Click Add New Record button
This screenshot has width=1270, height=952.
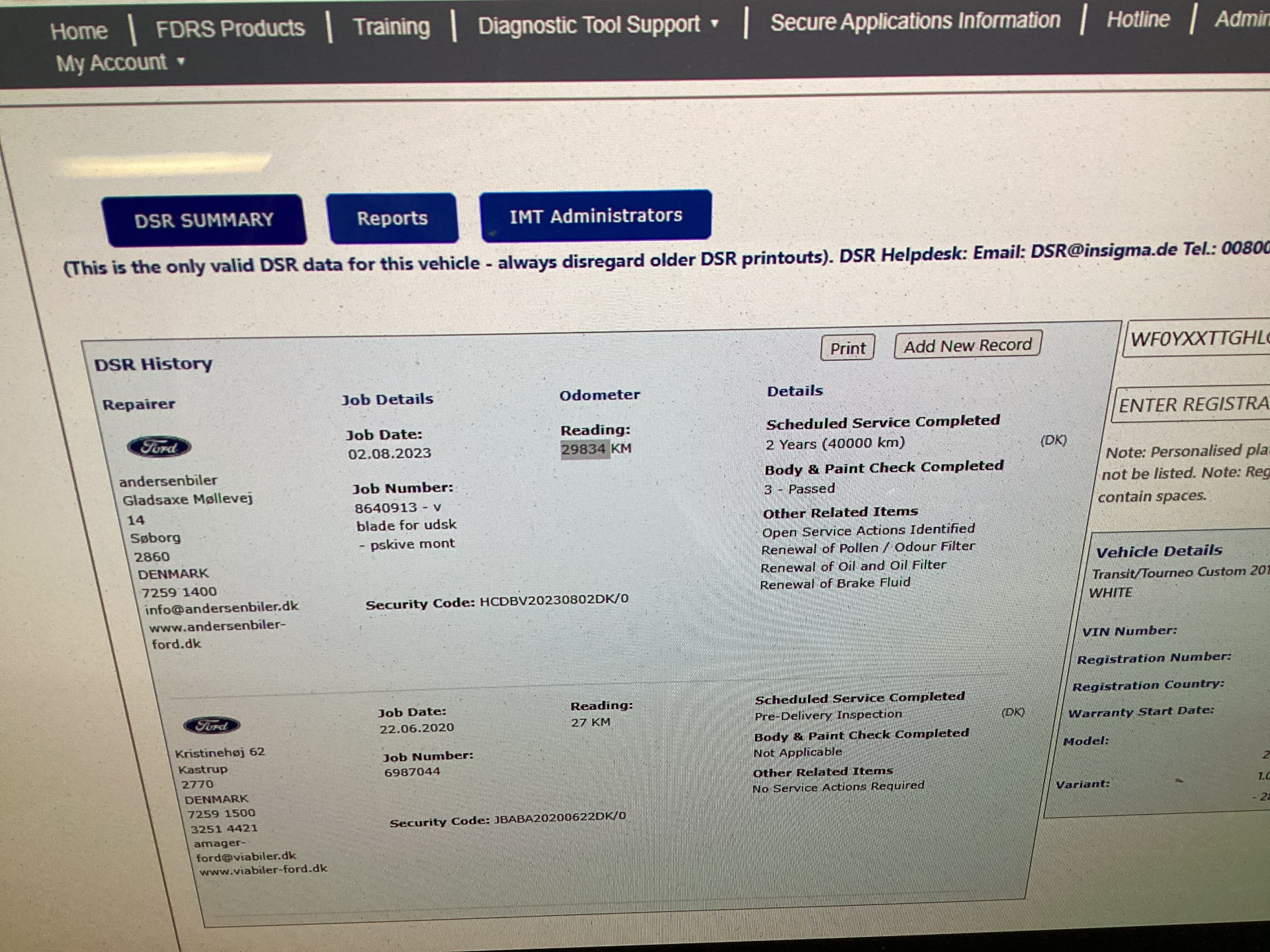(x=968, y=345)
